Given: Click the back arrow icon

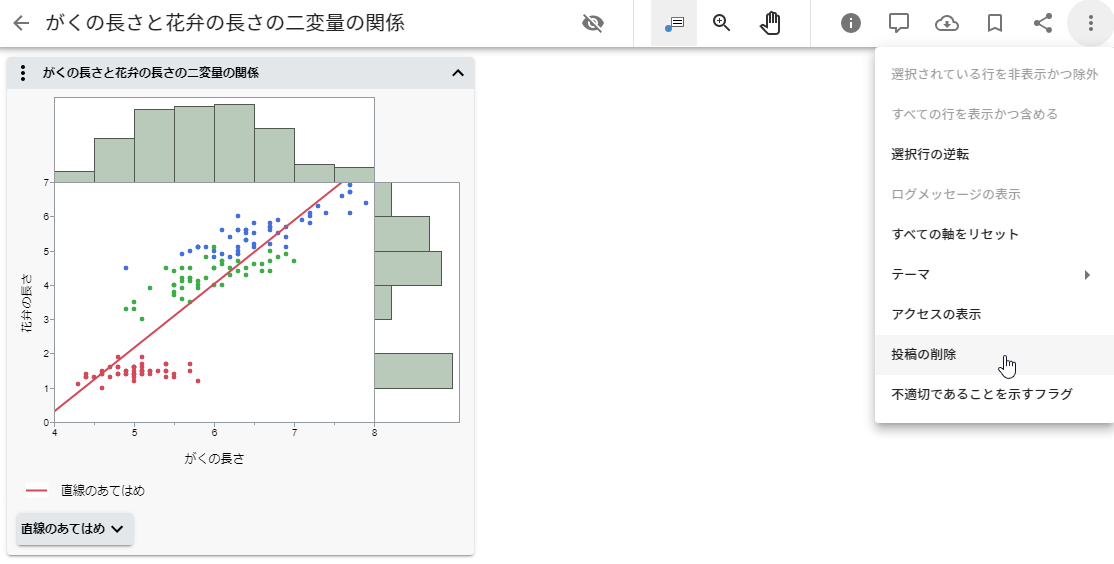Looking at the screenshot, I should [x=22, y=23].
